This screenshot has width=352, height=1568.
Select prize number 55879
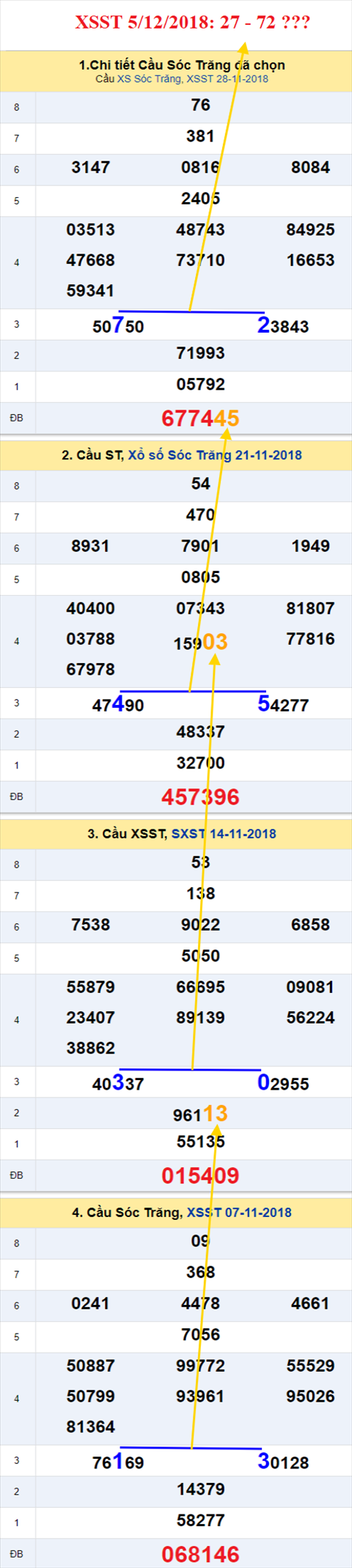91,988
